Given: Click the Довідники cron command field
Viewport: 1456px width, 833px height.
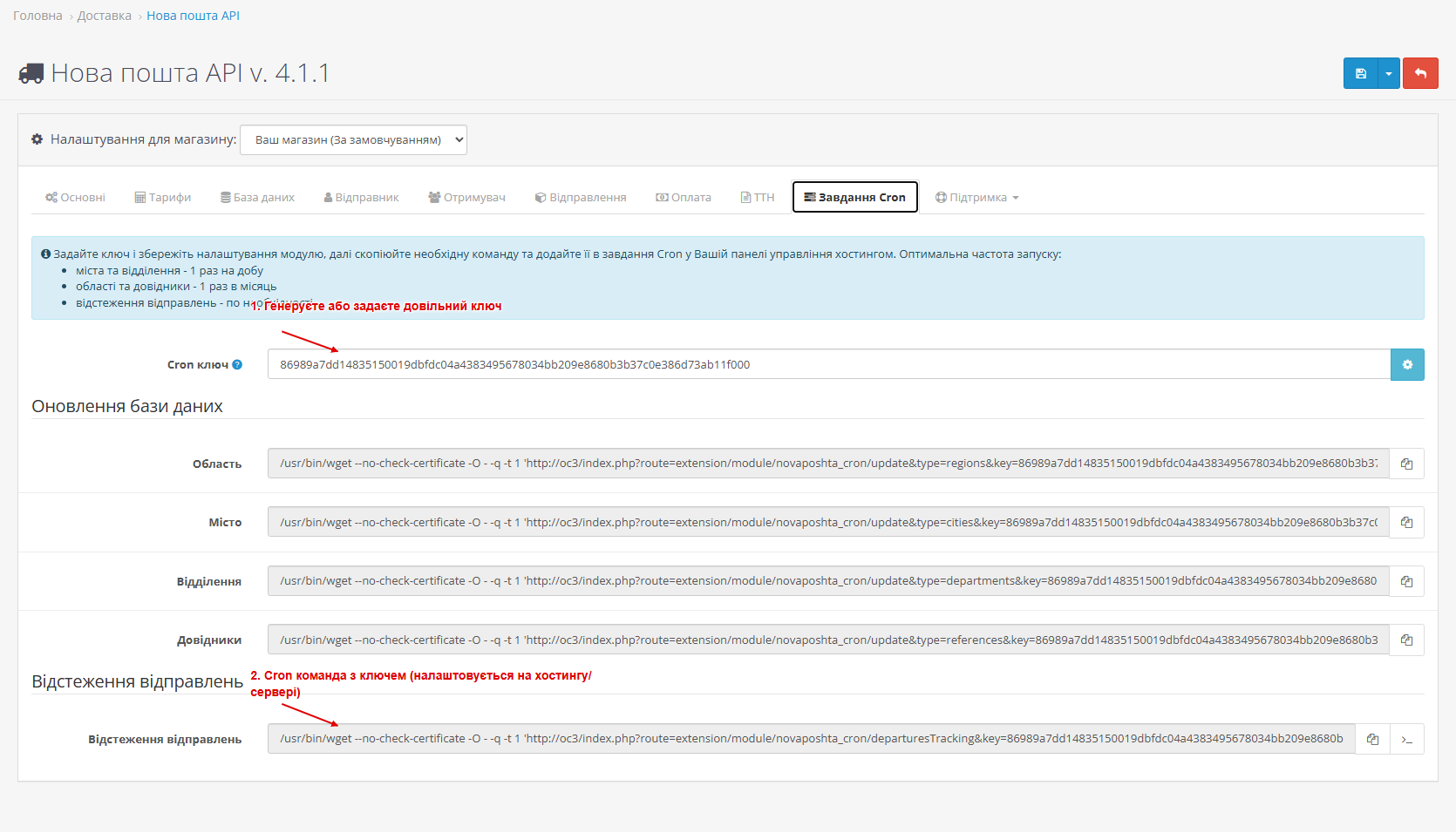Looking at the screenshot, I should [x=828, y=640].
